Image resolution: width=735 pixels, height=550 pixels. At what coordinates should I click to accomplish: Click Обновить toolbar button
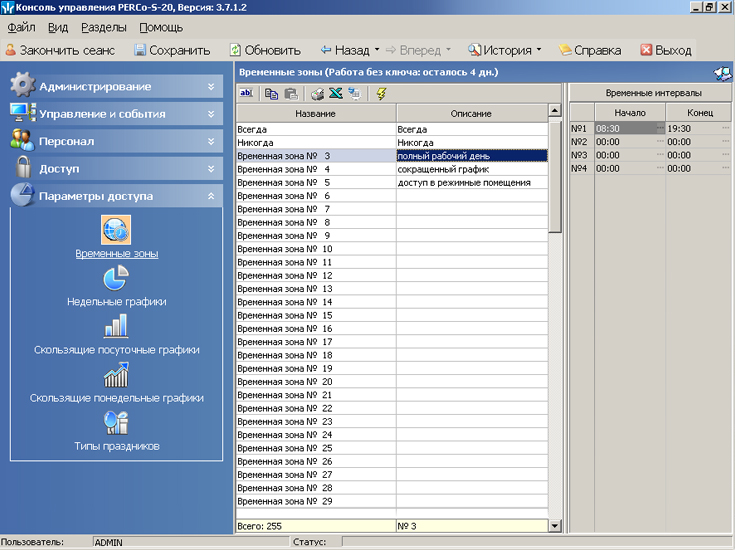(x=265, y=50)
